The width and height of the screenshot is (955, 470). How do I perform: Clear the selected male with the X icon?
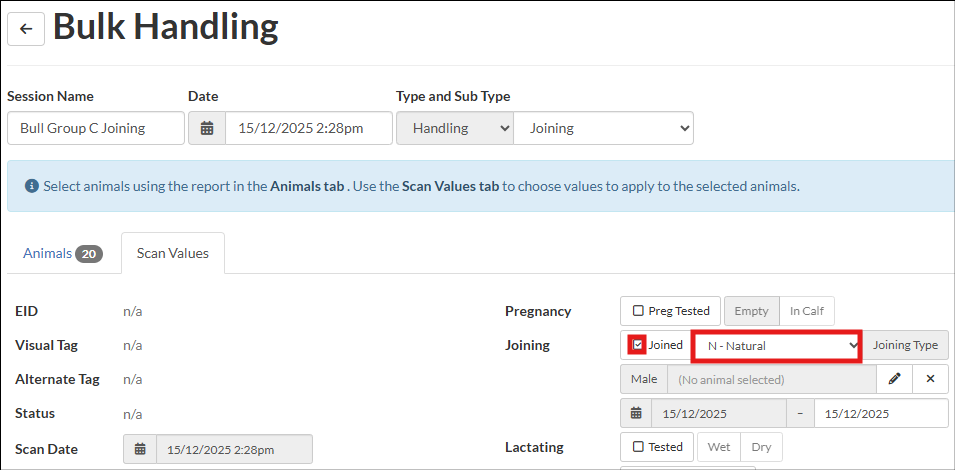point(930,379)
